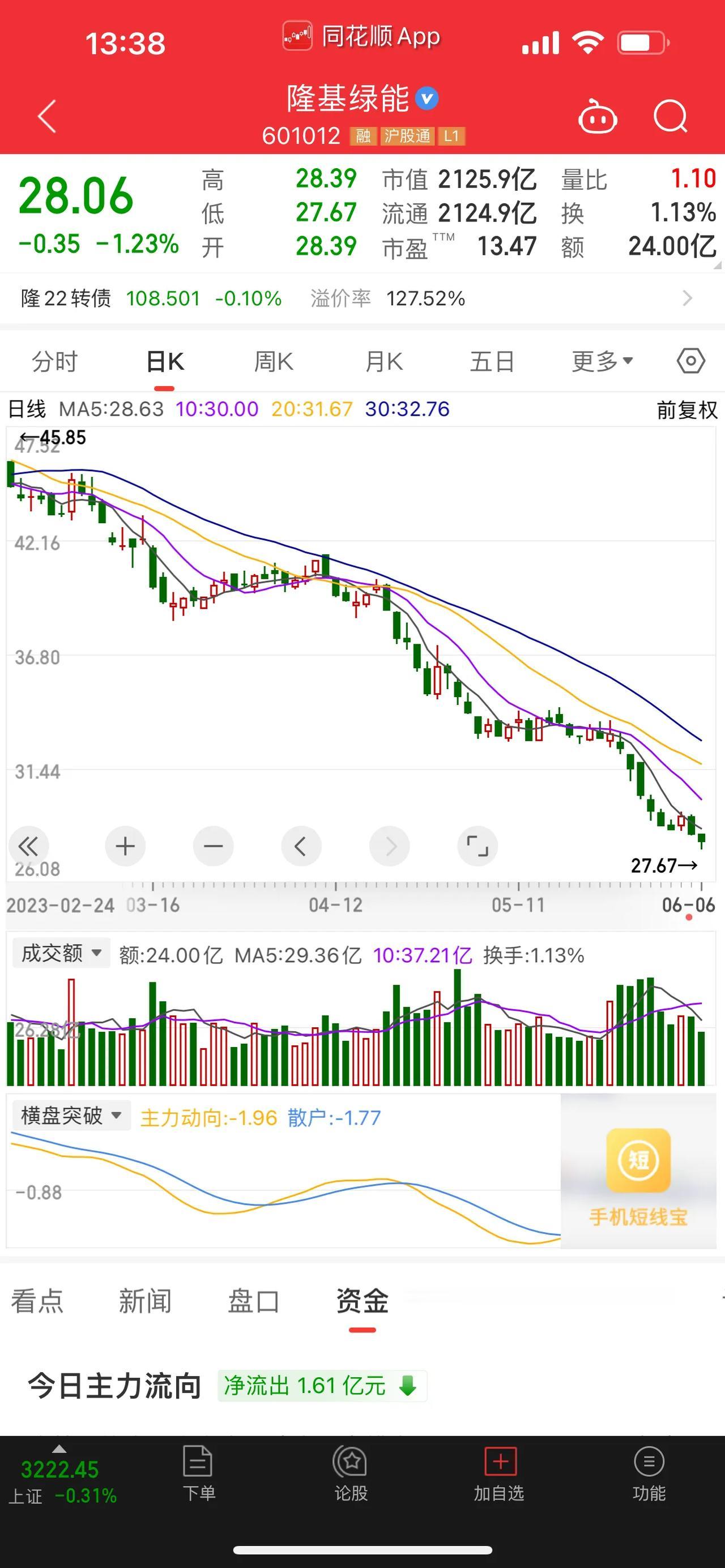
Task: Move chart left with previous arrow
Action: [301, 846]
